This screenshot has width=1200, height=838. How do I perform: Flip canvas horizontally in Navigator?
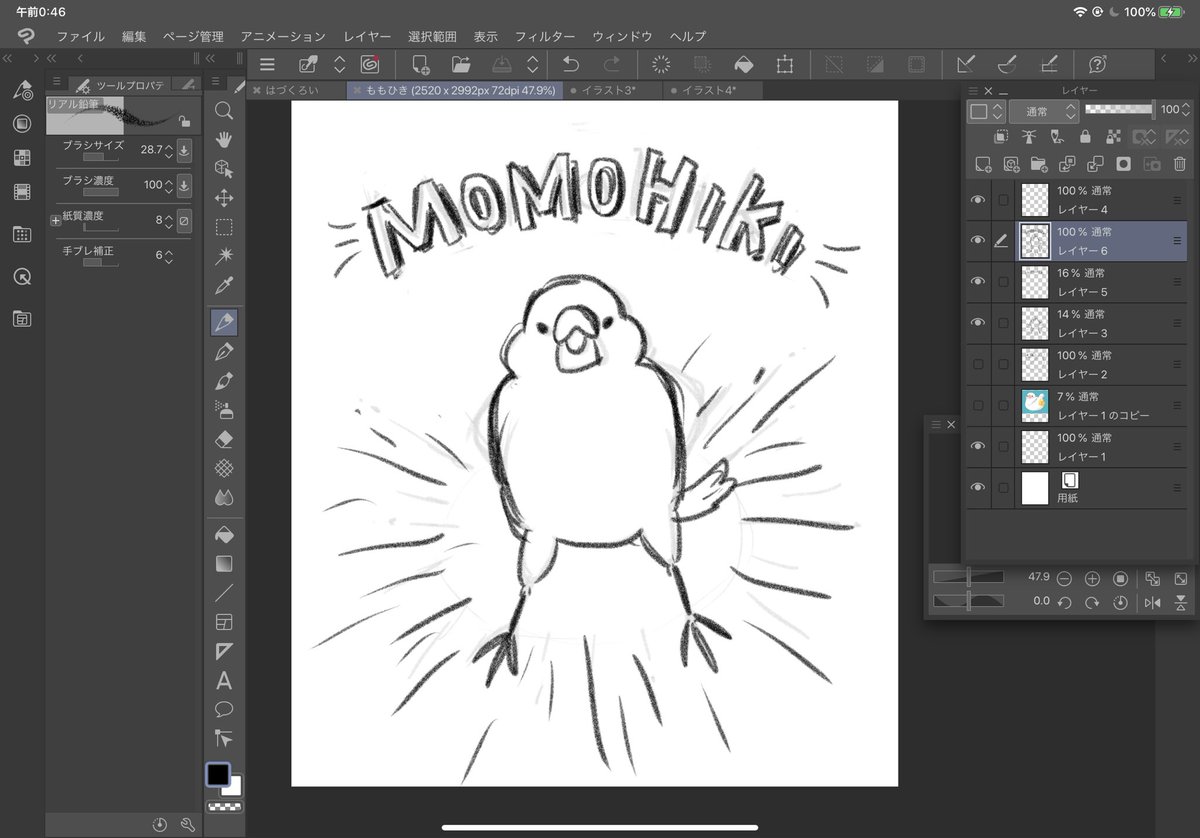1153,602
